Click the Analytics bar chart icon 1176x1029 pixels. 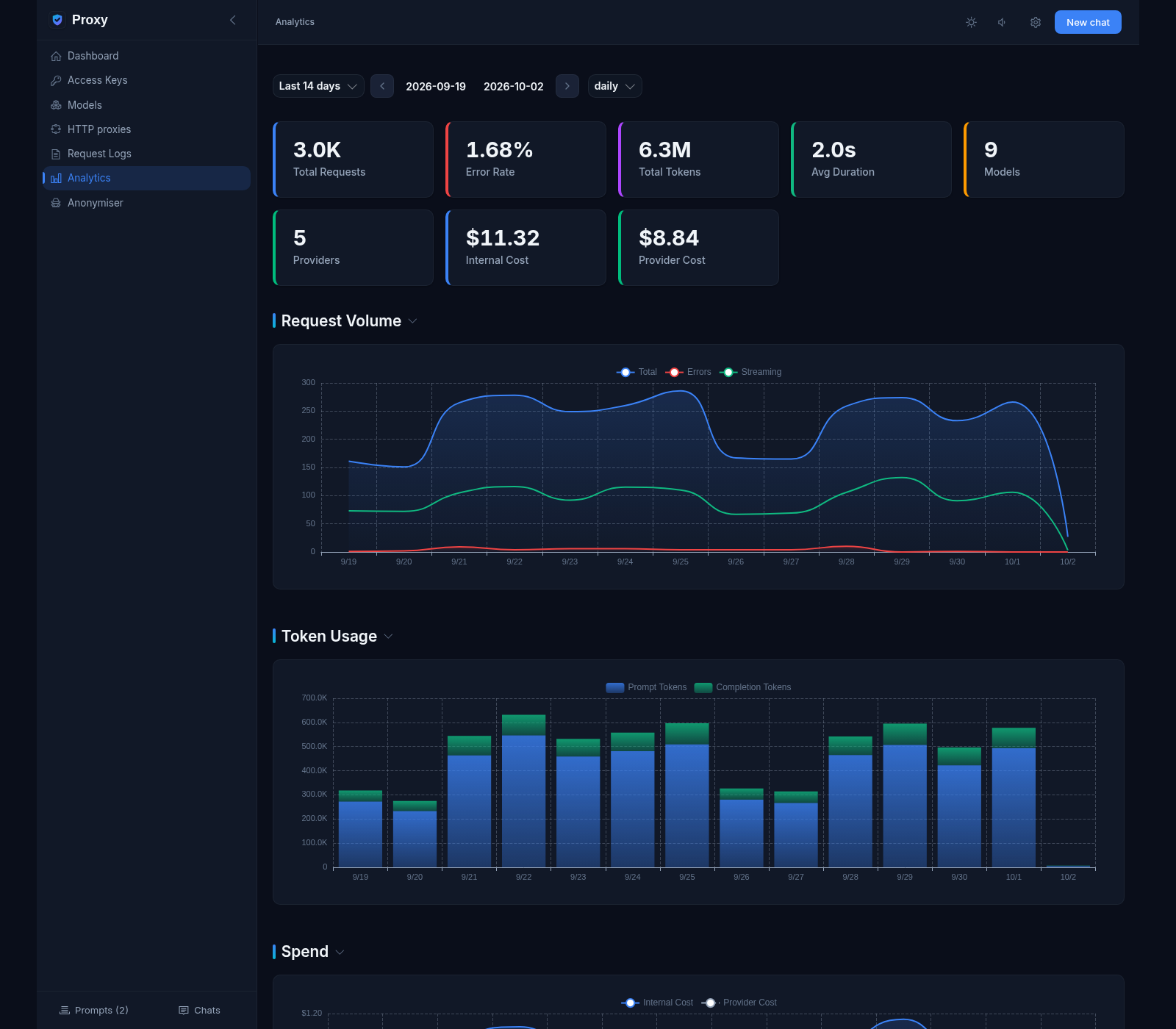[x=56, y=179]
